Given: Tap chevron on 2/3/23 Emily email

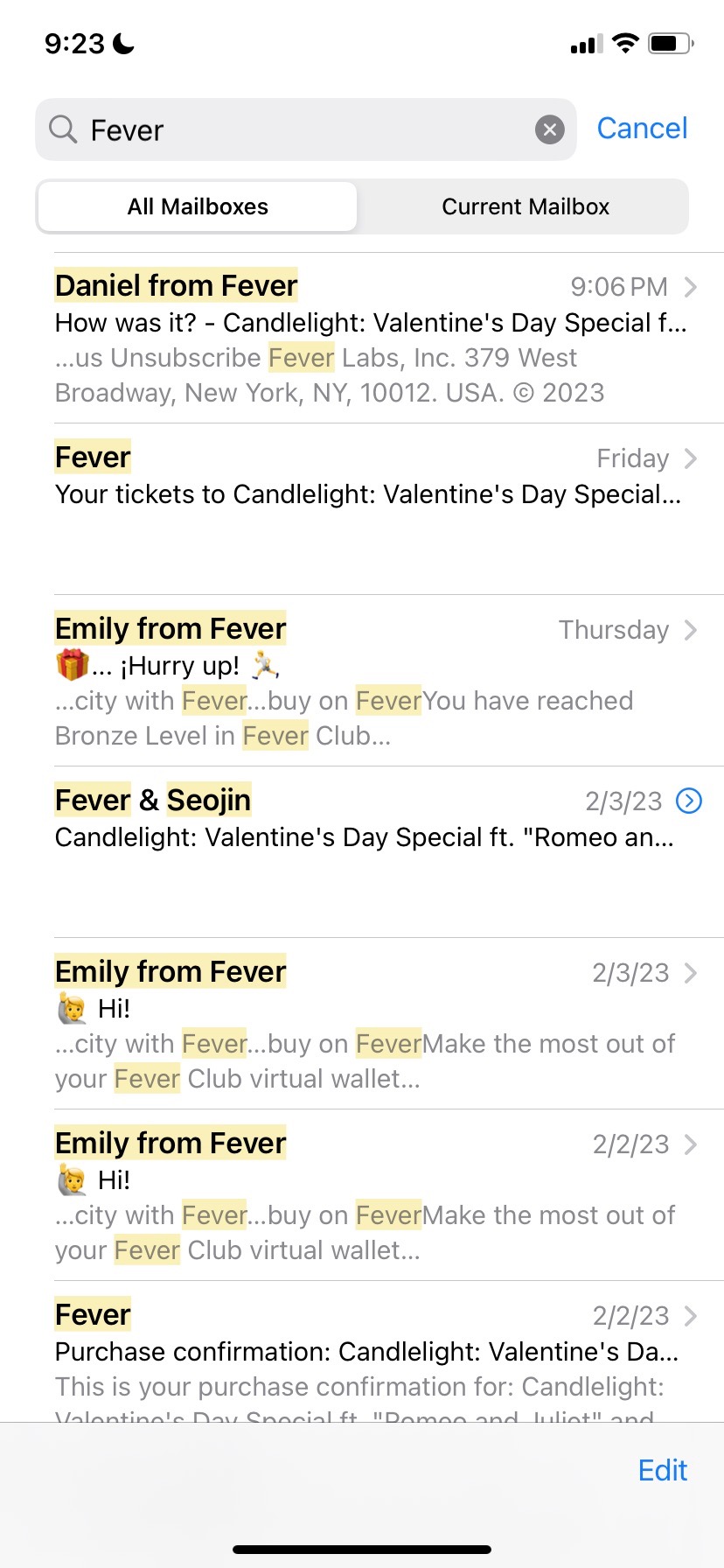Looking at the screenshot, I should [x=691, y=973].
